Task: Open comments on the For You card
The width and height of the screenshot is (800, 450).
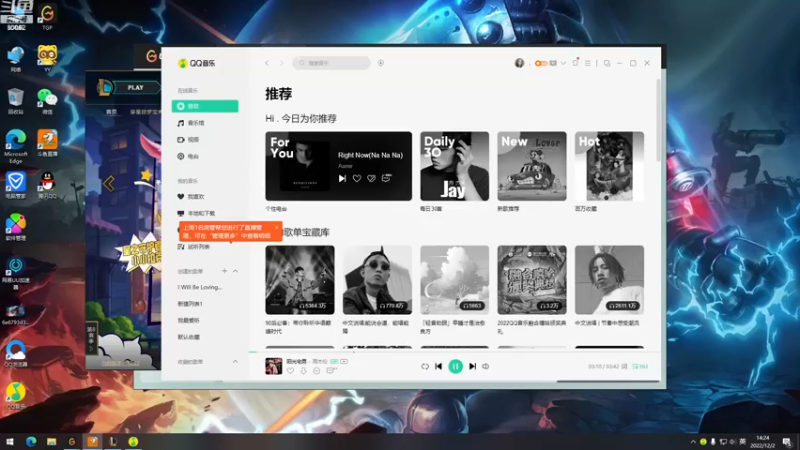Action: pos(387,178)
